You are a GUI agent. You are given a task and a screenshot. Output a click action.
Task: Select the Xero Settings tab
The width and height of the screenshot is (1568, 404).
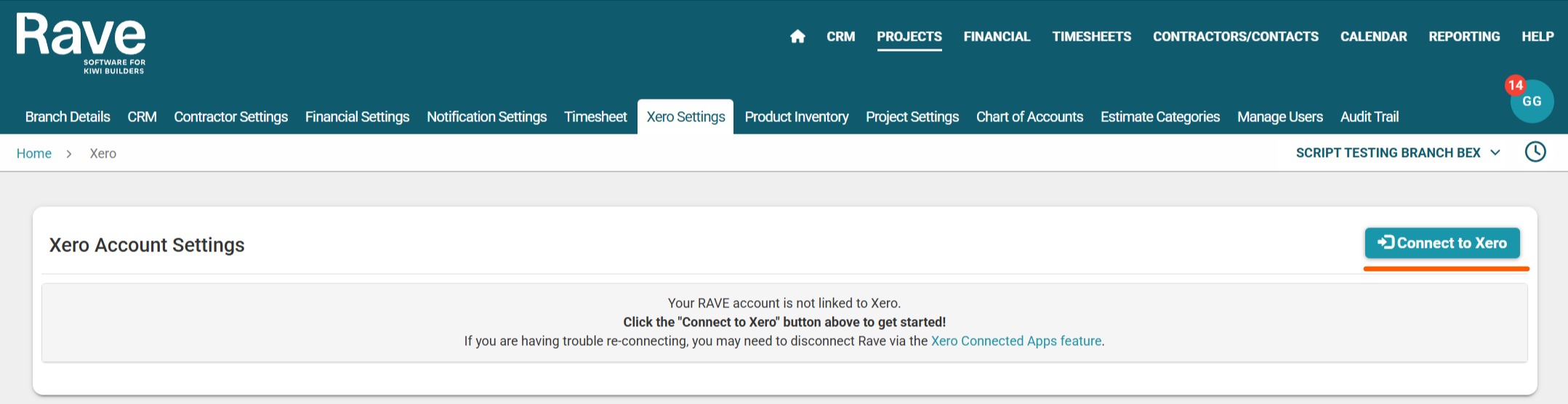(x=686, y=117)
